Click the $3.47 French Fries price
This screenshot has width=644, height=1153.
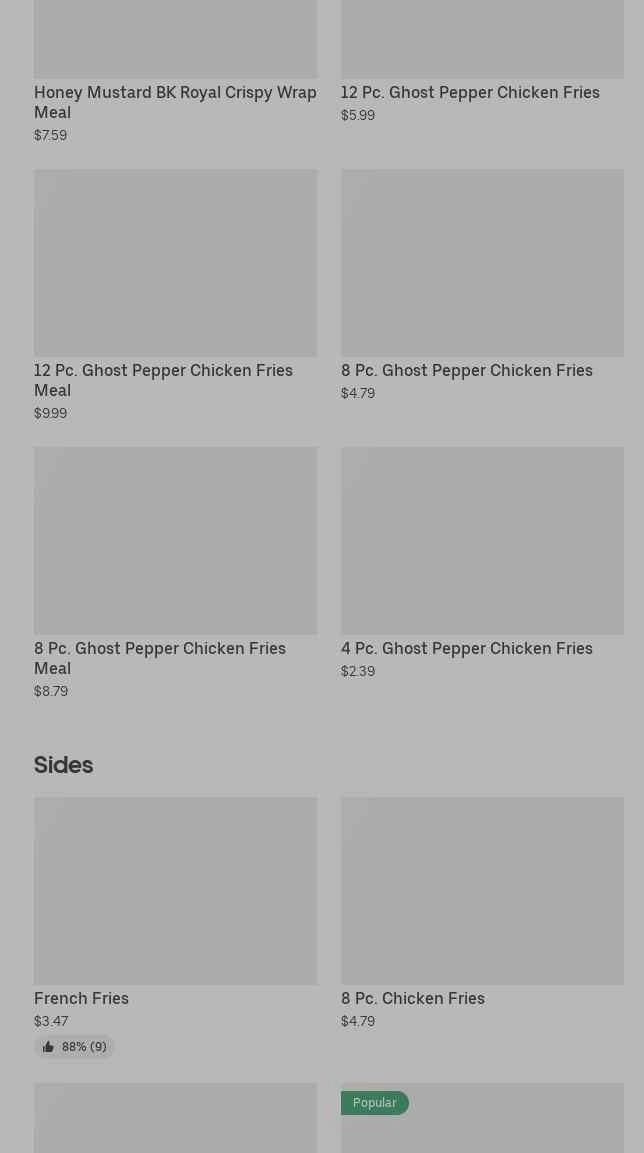pyautogui.click(x=51, y=1021)
